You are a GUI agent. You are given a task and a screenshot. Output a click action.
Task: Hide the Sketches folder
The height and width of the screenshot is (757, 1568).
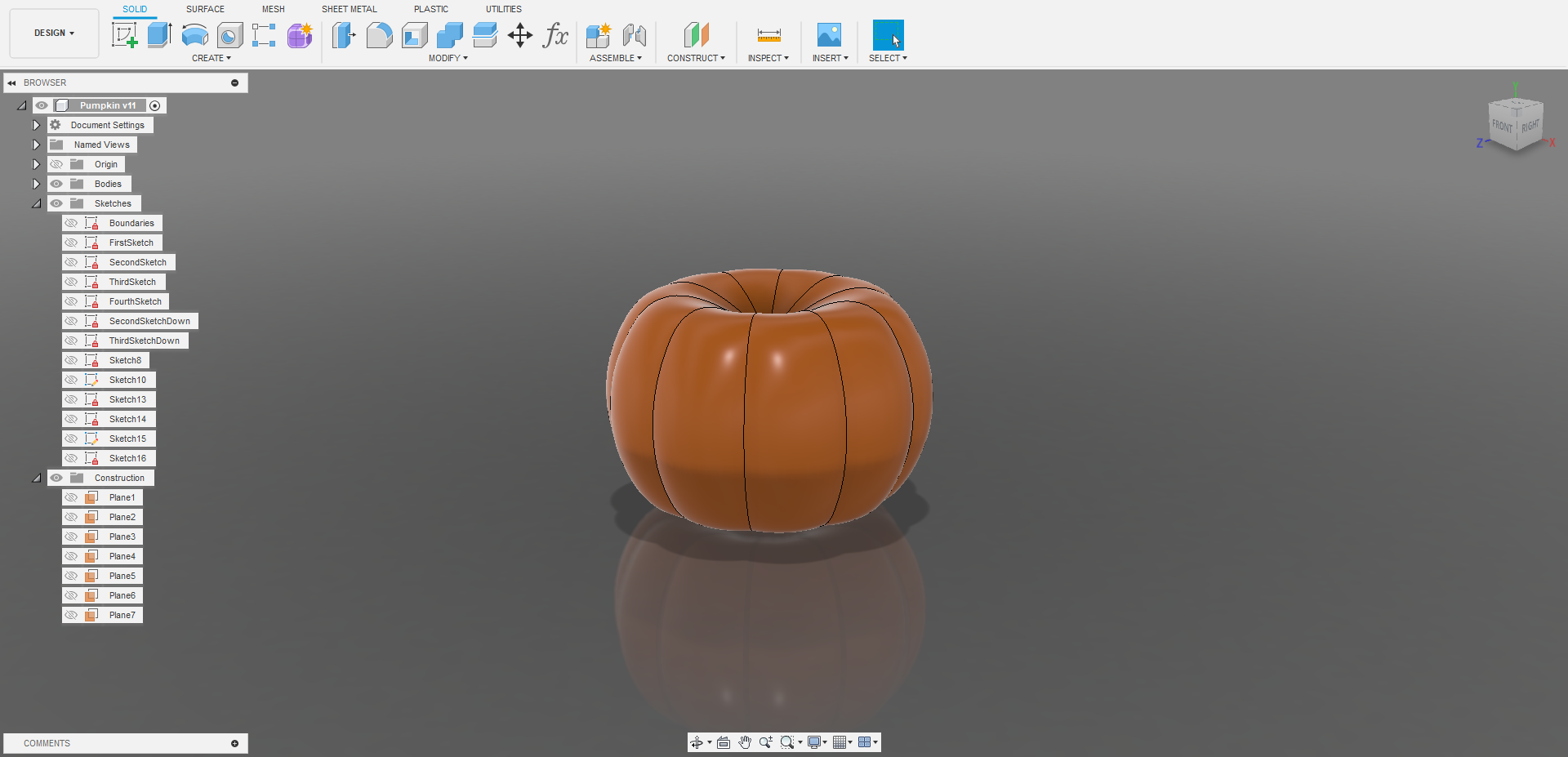coord(56,203)
